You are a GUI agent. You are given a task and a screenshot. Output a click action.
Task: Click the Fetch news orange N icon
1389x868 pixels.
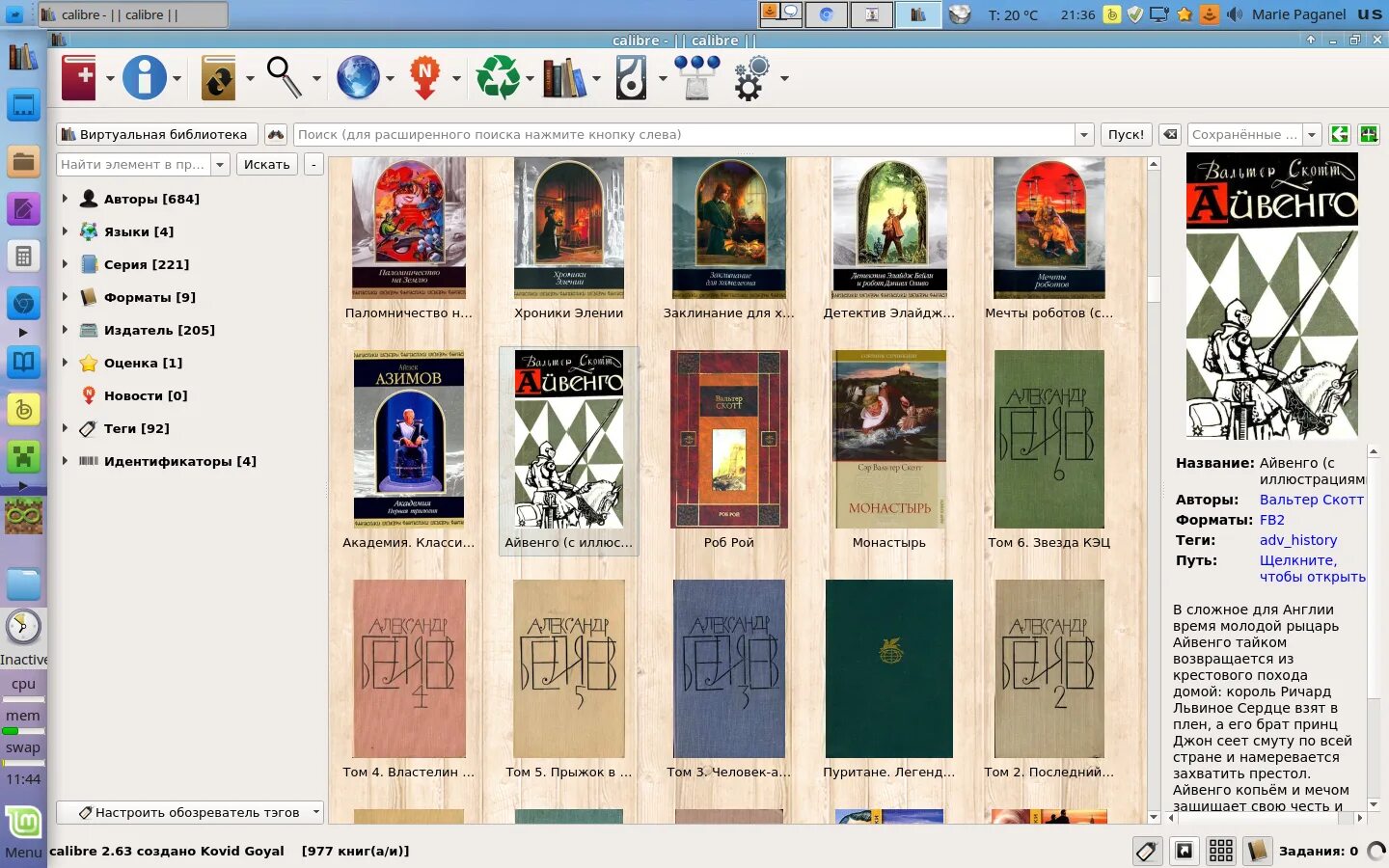click(x=424, y=78)
